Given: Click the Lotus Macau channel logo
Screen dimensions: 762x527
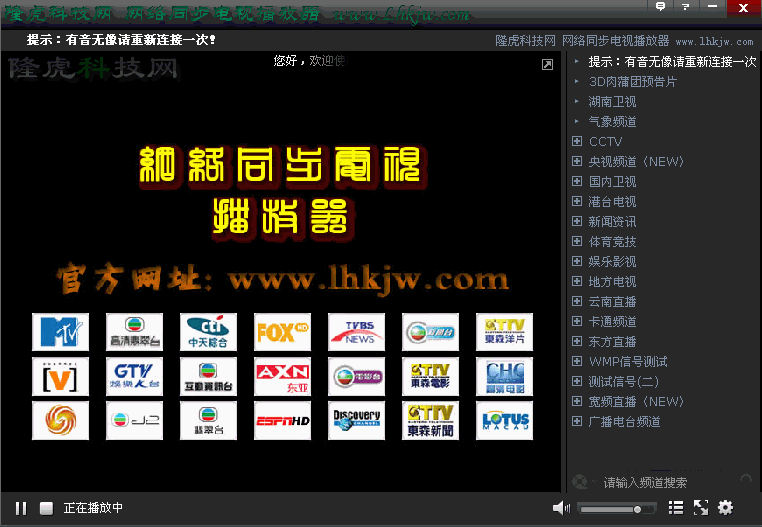Looking at the screenshot, I should click(504, 421).
